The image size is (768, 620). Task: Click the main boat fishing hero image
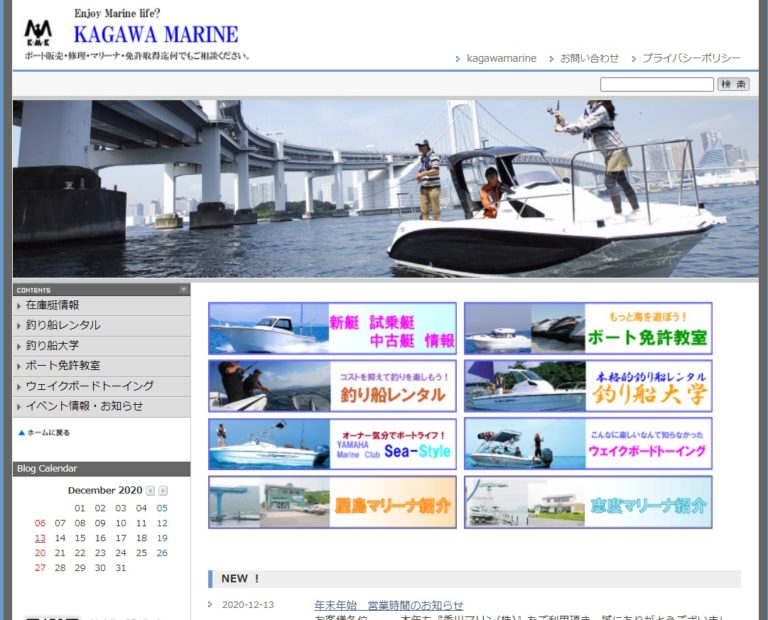tap(385, 189)
